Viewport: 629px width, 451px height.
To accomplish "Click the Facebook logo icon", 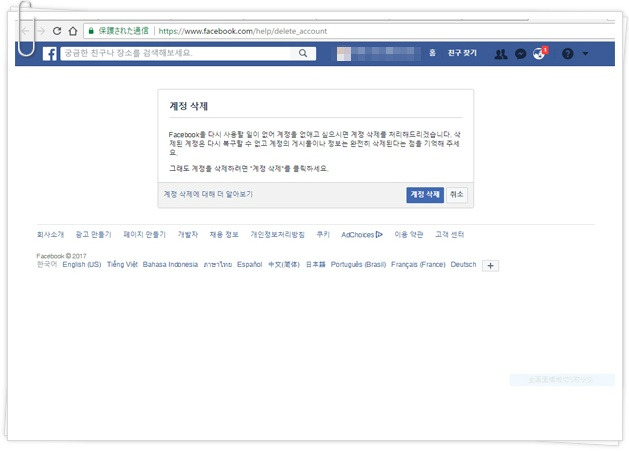I will (50, 54).
